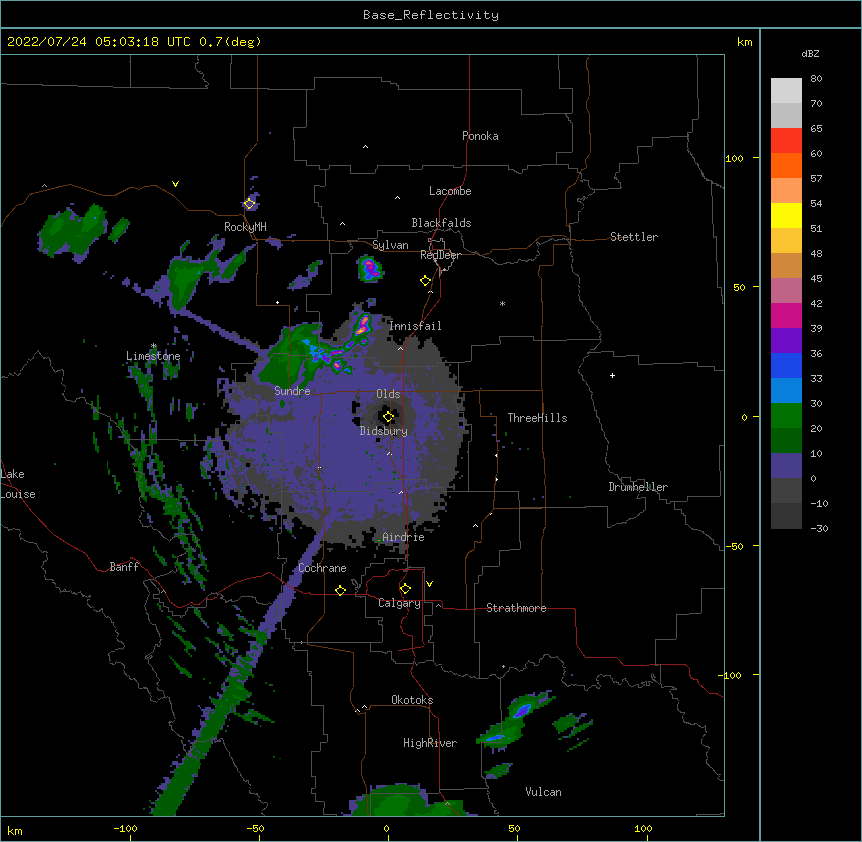Select the Airdrie city label
Image resolution: width=862 pixels, height=842 pixels.
pyautogui.click(x=403, y=537)
